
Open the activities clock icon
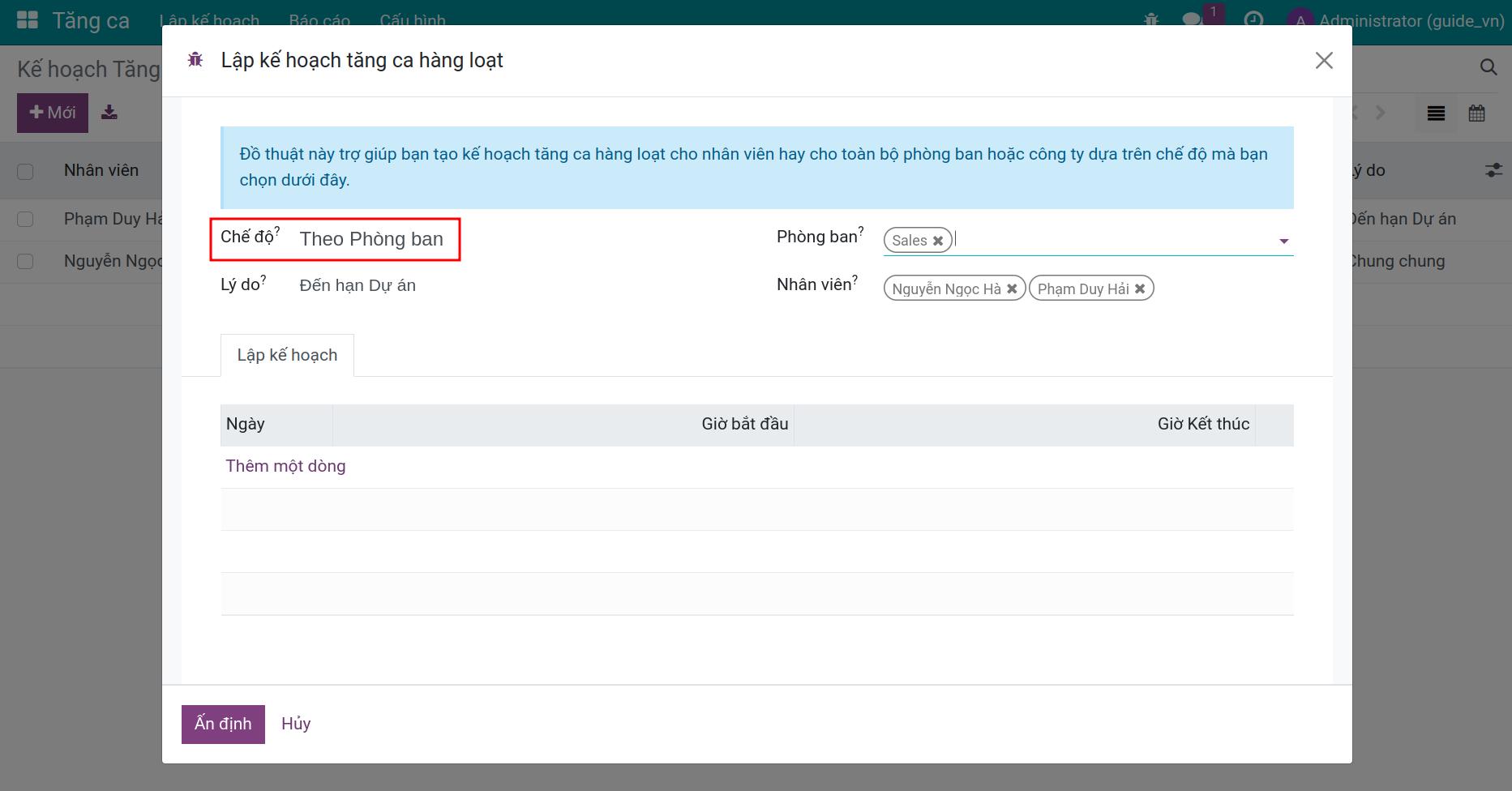pos(1253,20)
